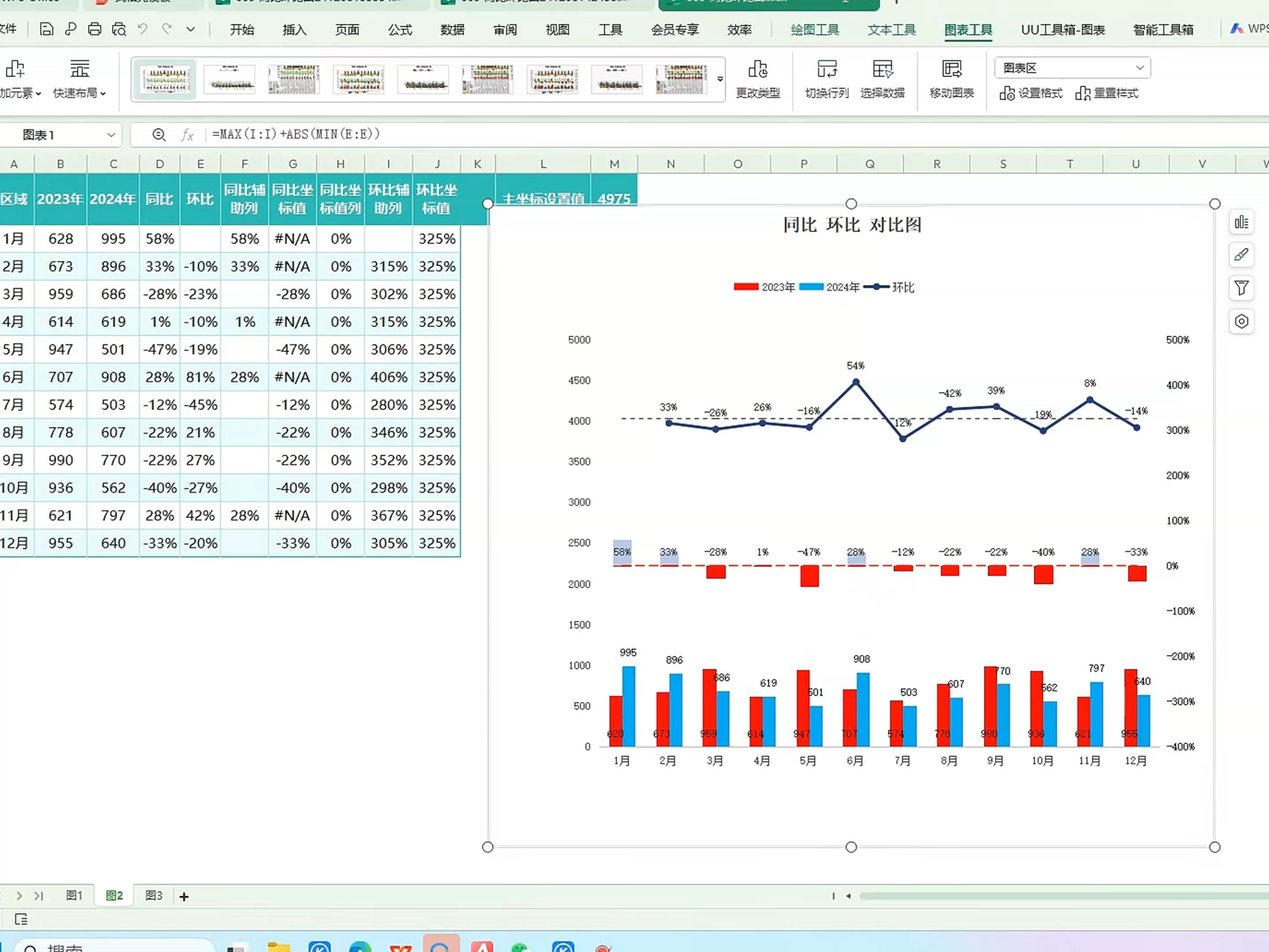Screen dimensions: 1269x952
Task: Switch to 公式 ribbon tab
Action: pyautogui.click(x=400, y=30)
